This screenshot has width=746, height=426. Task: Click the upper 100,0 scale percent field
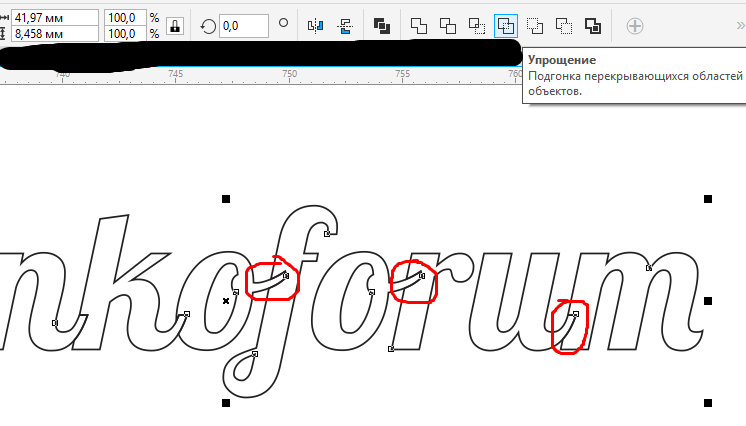tap(124, 17)
